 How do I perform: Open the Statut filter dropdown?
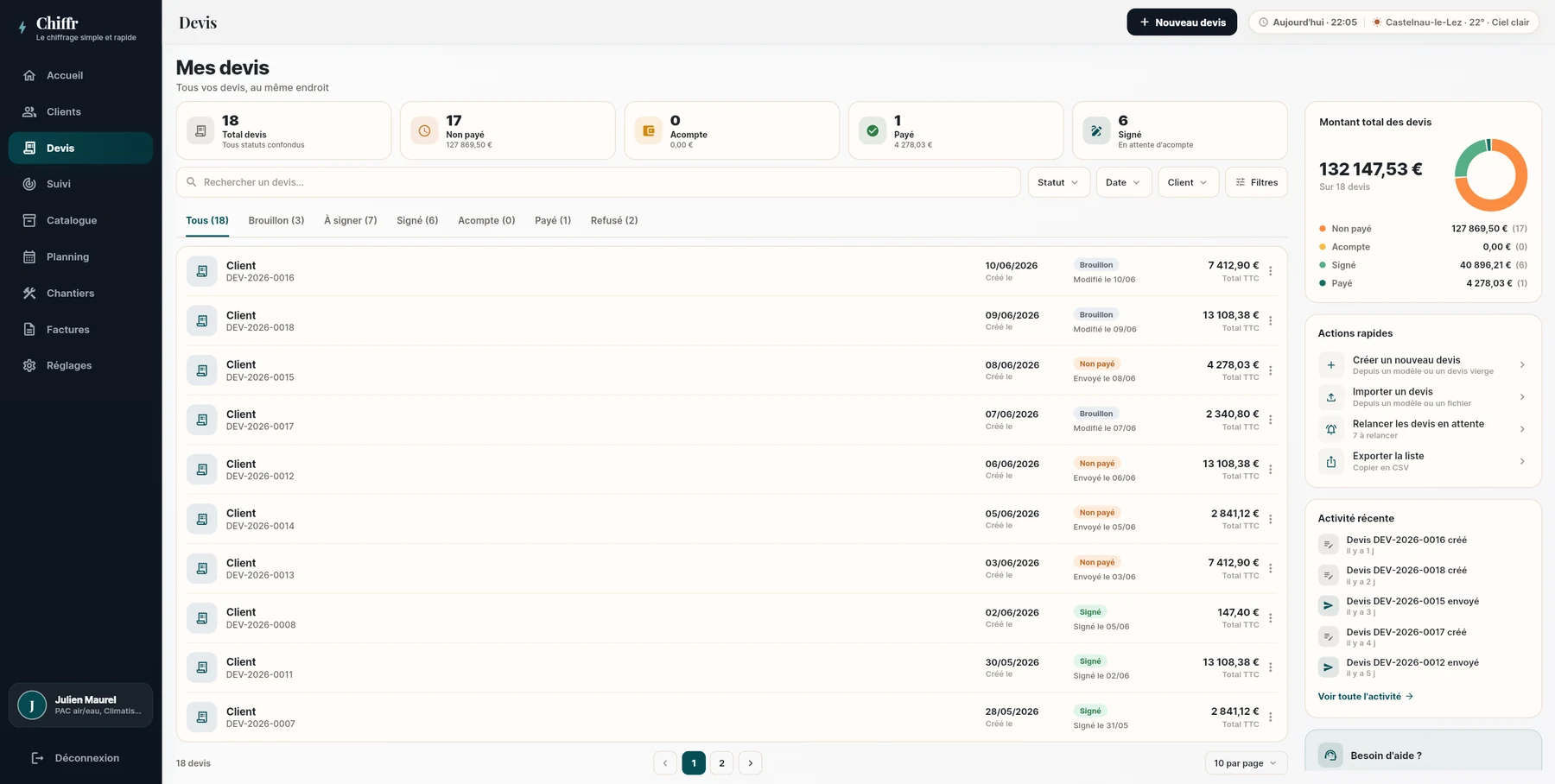[x=1058, y=182]
